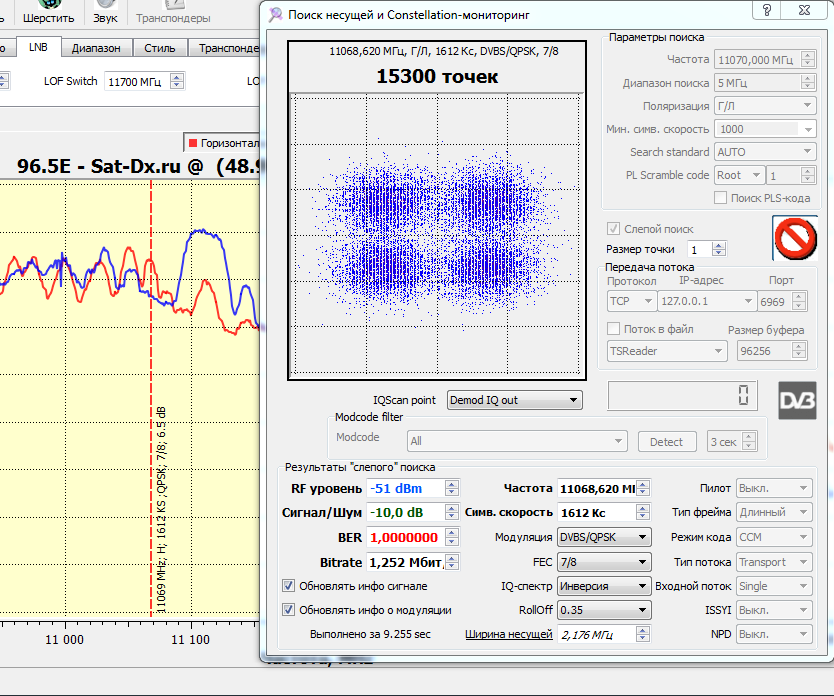Open the FEC 7/8 dropdown
This screenshot has height=696, width=834.
point(604,562)
